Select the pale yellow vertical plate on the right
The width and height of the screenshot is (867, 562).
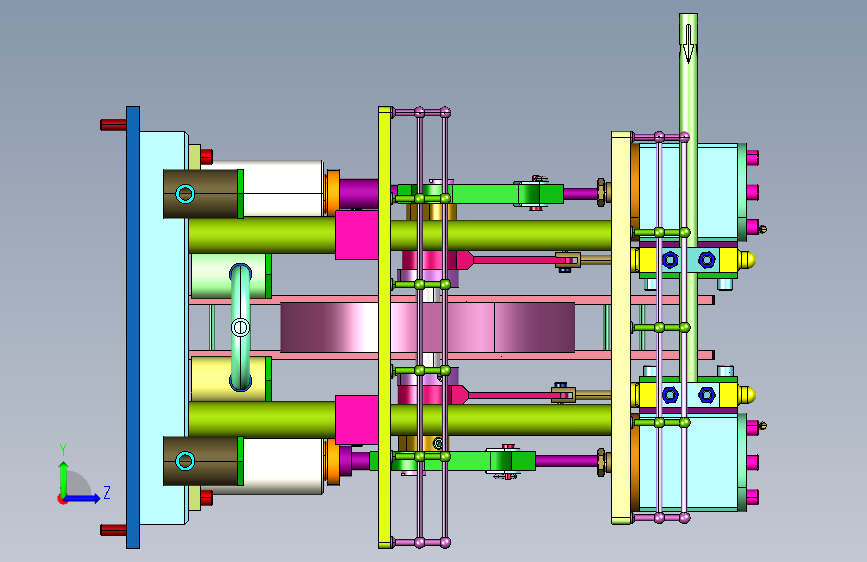coord(621,327)
